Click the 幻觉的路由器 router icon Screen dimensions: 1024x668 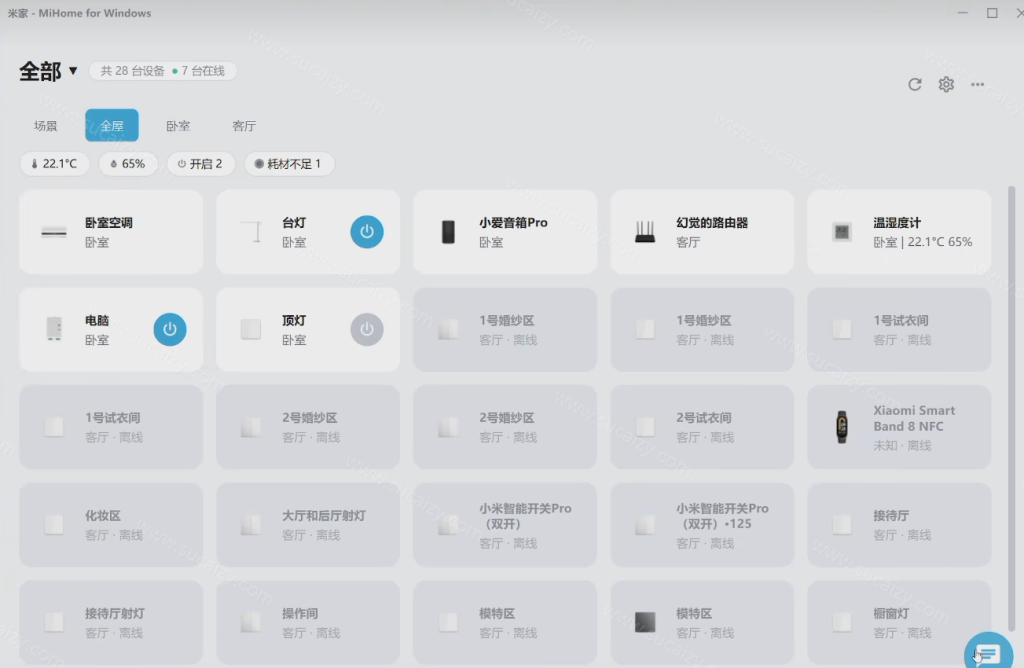tap(645, 232)
